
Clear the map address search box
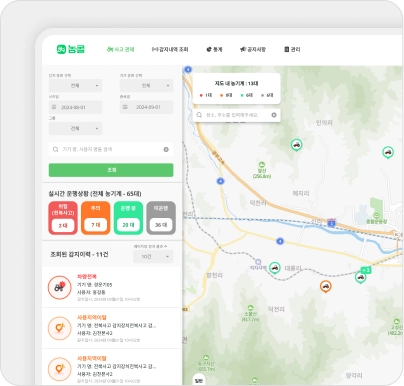click(274, 115)
